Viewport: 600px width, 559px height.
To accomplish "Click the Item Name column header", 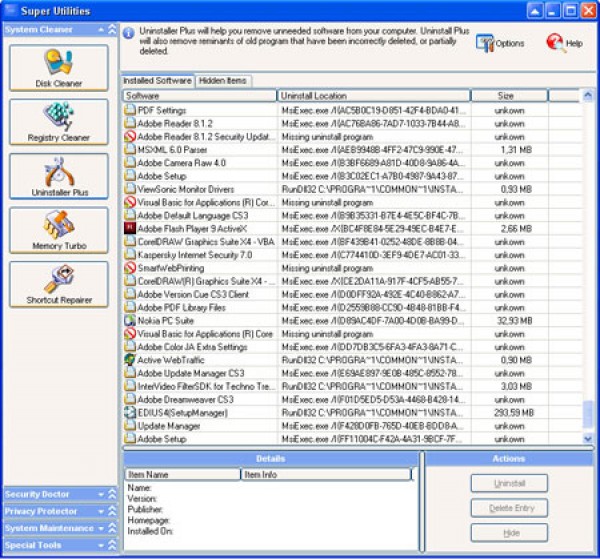I will tap(183, 474).
